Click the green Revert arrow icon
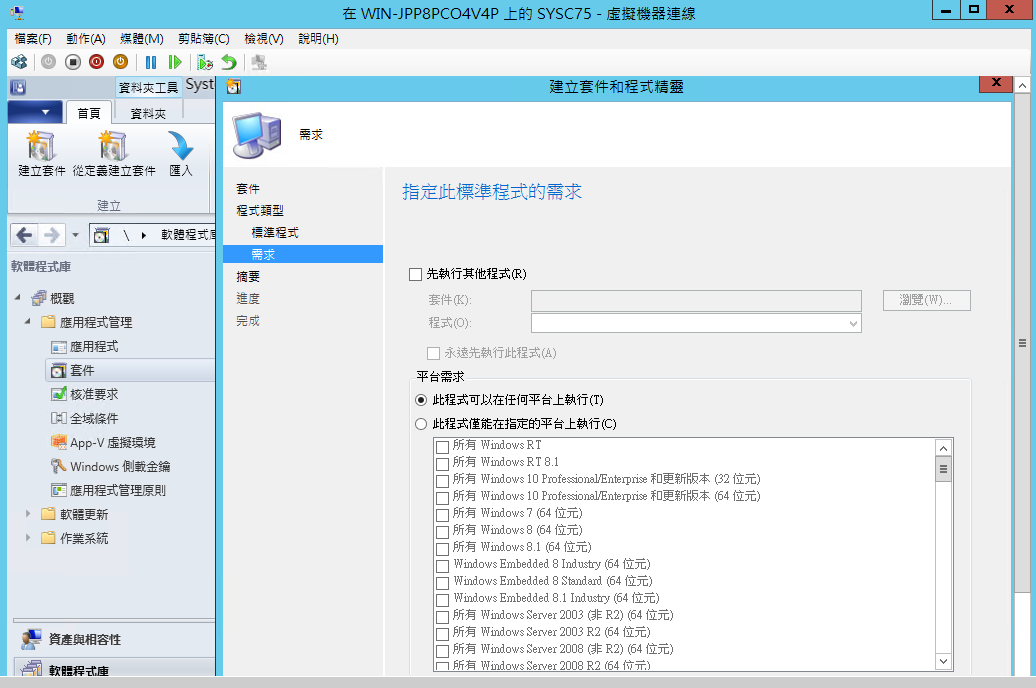 229,62
